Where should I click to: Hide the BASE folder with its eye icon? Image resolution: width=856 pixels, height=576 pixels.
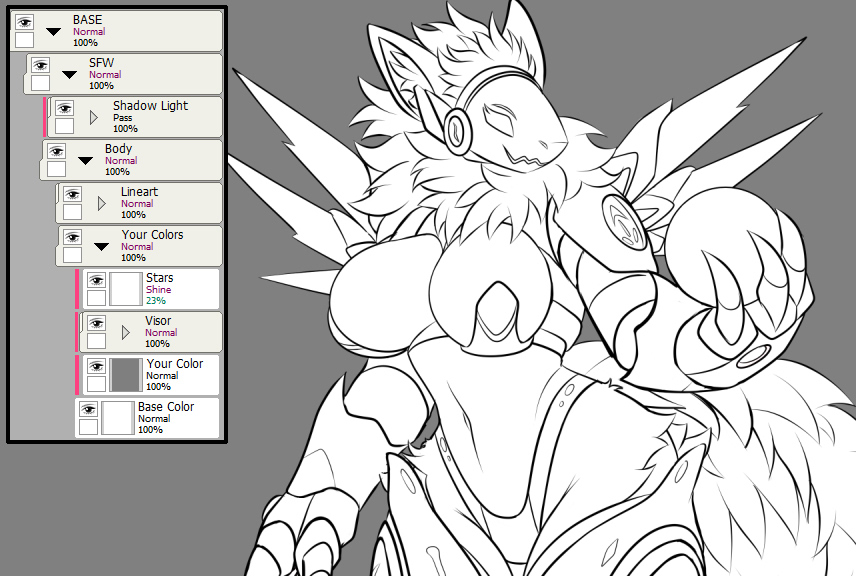click(x=25, y=22)
